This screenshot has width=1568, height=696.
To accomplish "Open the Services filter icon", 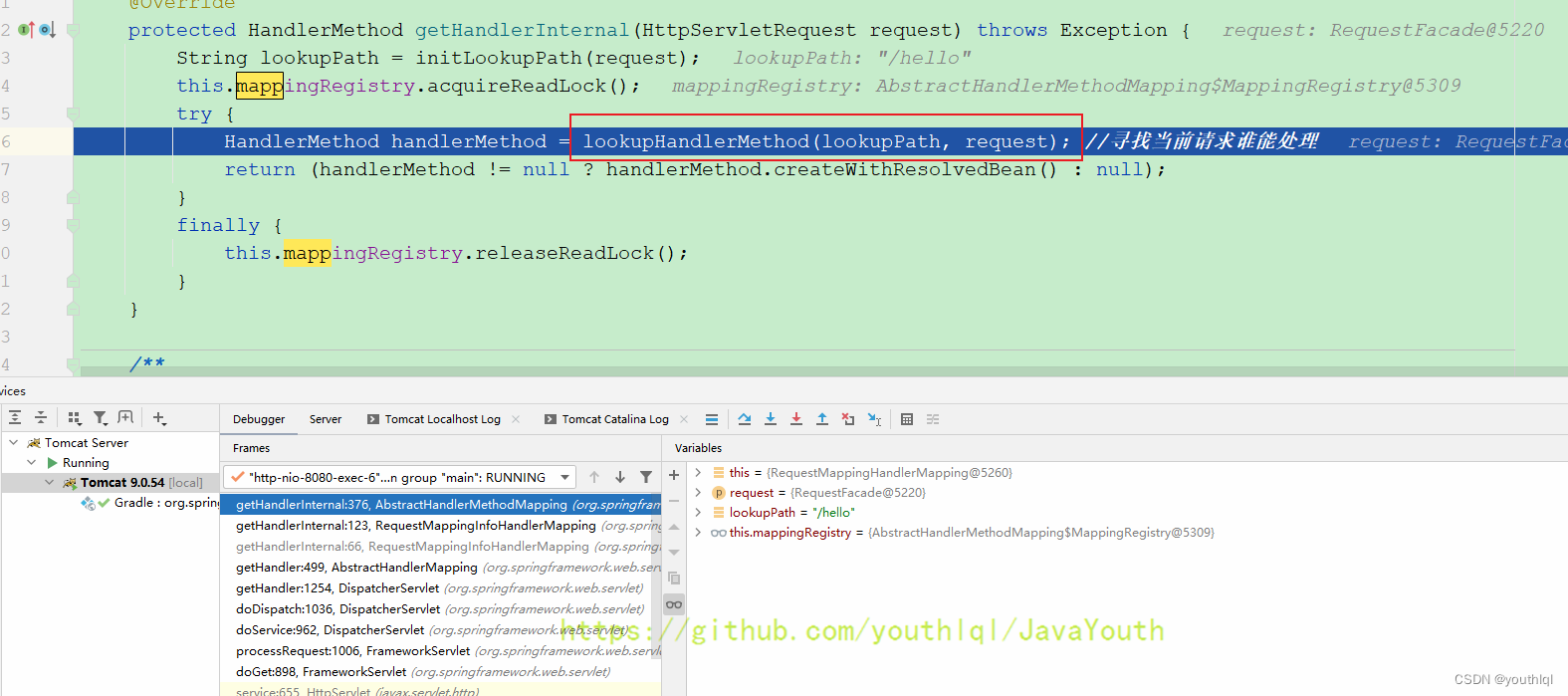I will 101,418.
